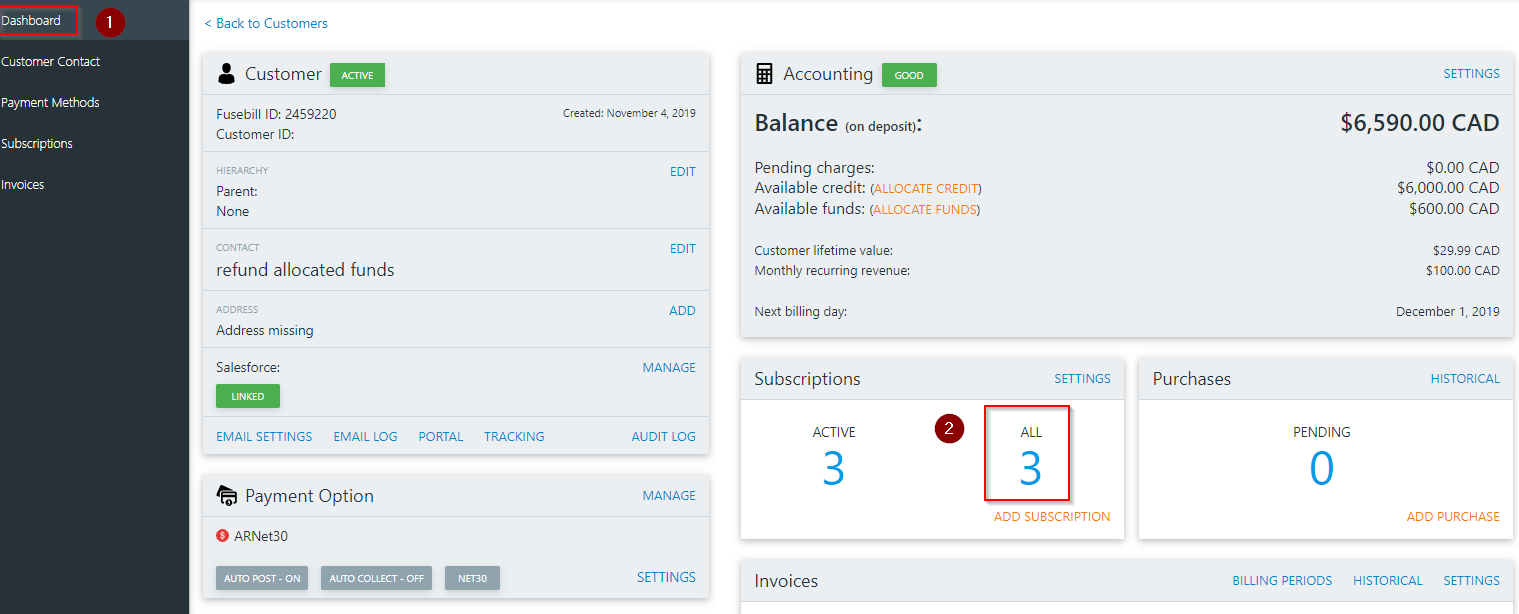Go to Payment Methods in sidebar
The image size is (1519, 614).
(50, 102)
